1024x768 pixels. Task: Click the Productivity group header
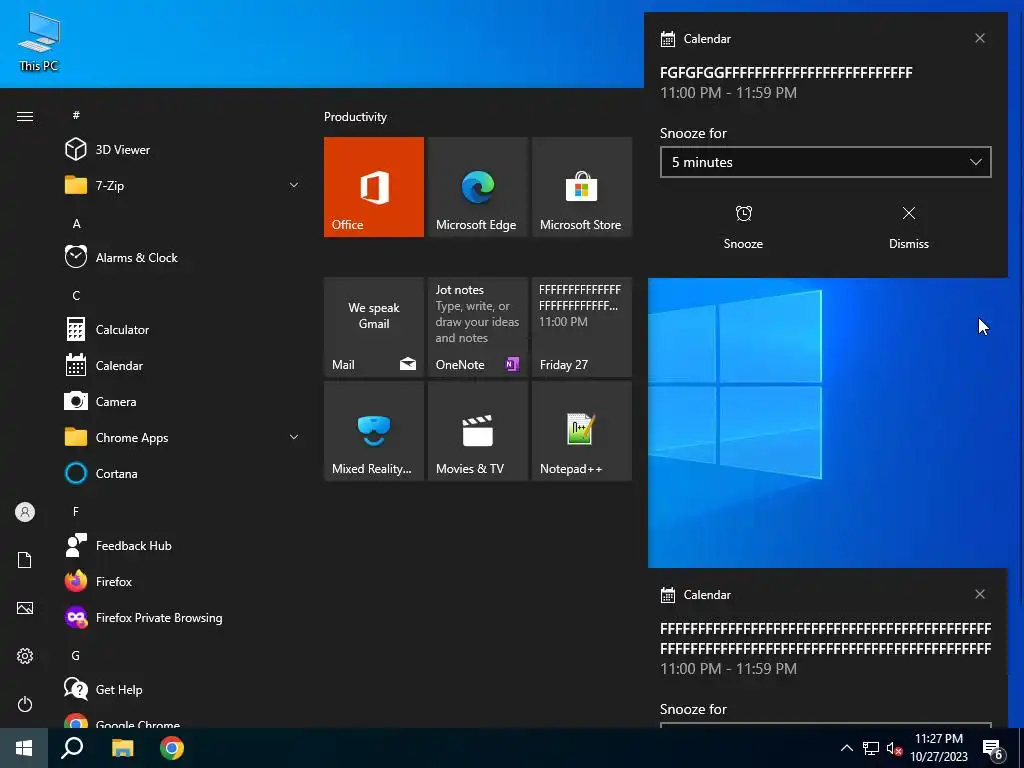pos(355,117)
